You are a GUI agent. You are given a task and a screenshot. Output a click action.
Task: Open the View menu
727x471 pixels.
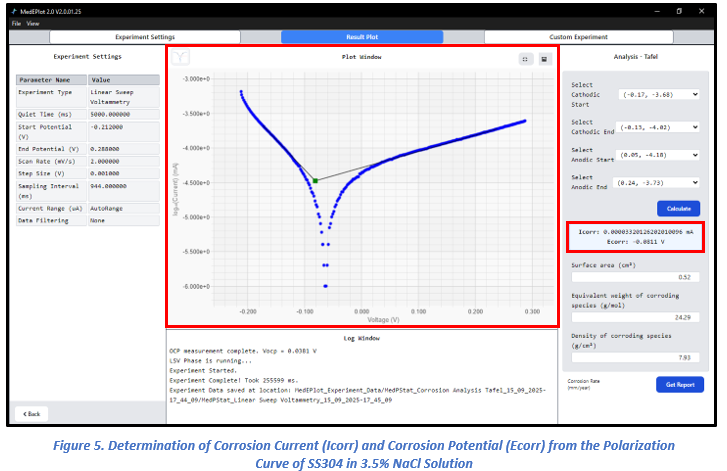(x=33, y=23)
